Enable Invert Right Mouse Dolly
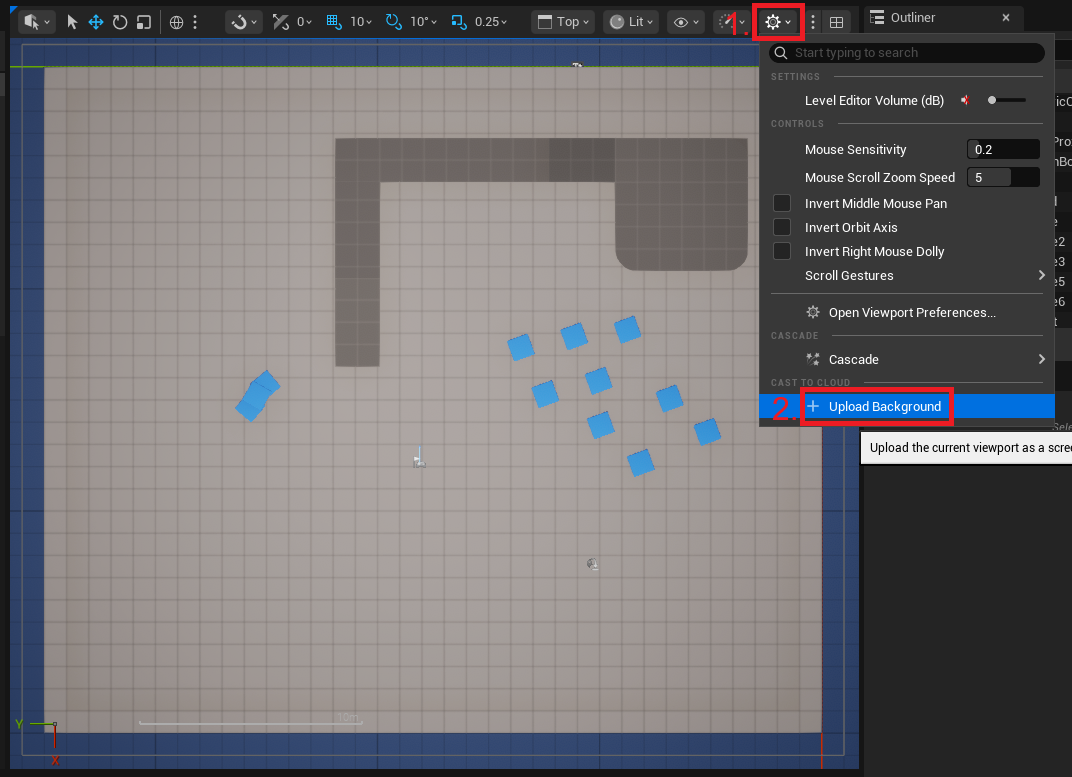1072x777 pixels. point(781,251)
